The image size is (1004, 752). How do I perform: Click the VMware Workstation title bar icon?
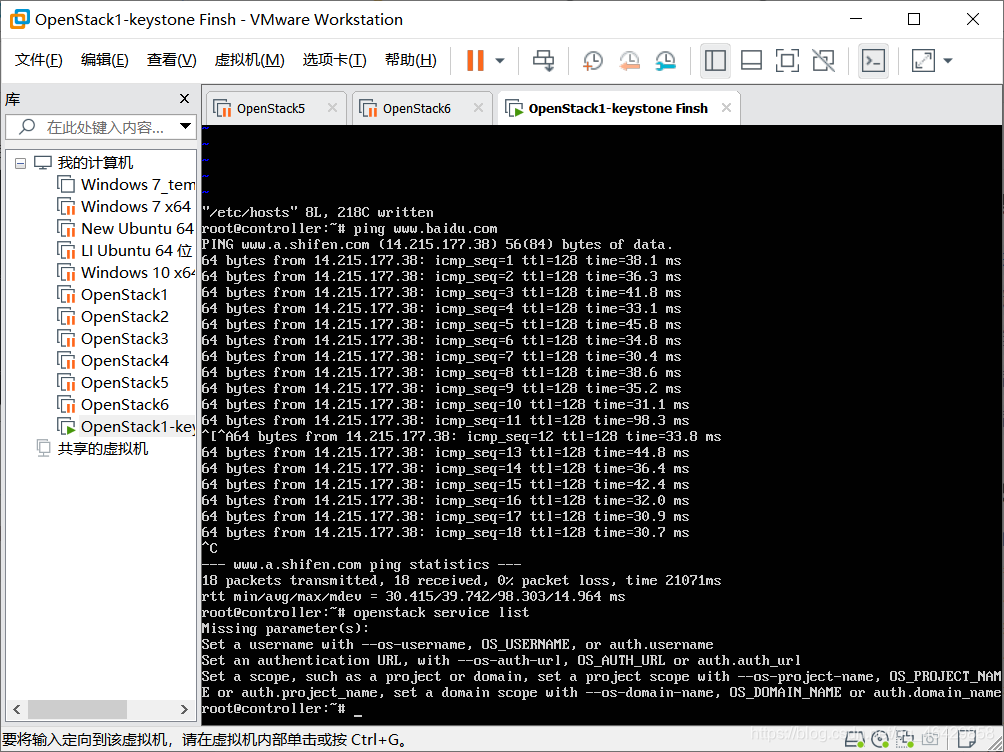19,19
